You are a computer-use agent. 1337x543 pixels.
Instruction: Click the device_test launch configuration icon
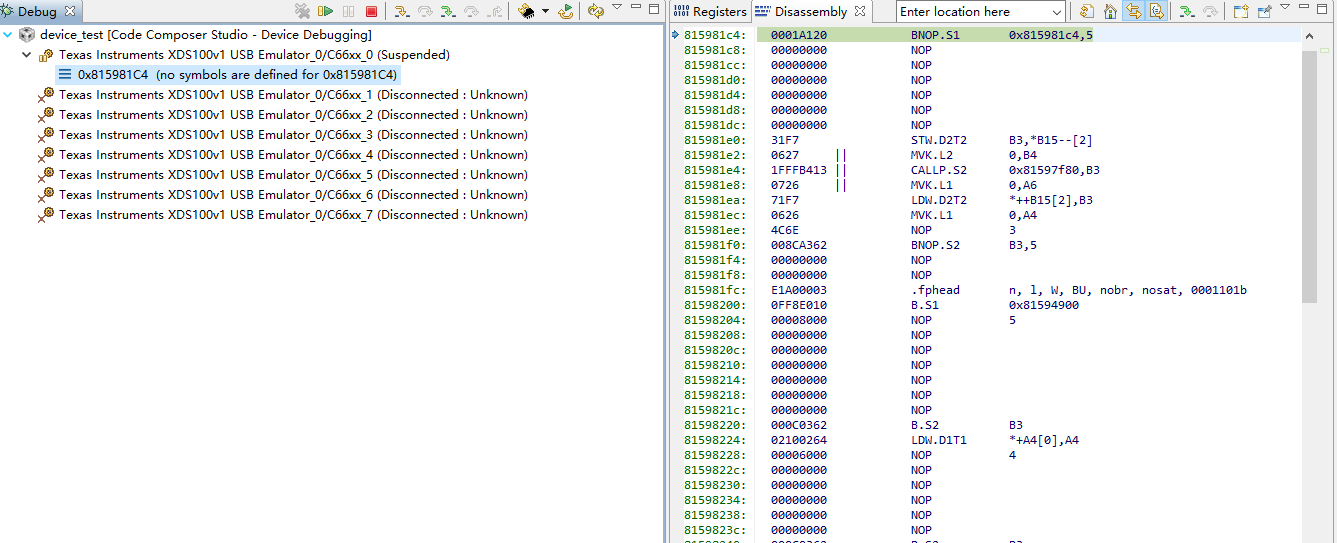pyautogui.click(x=27, y=35)
